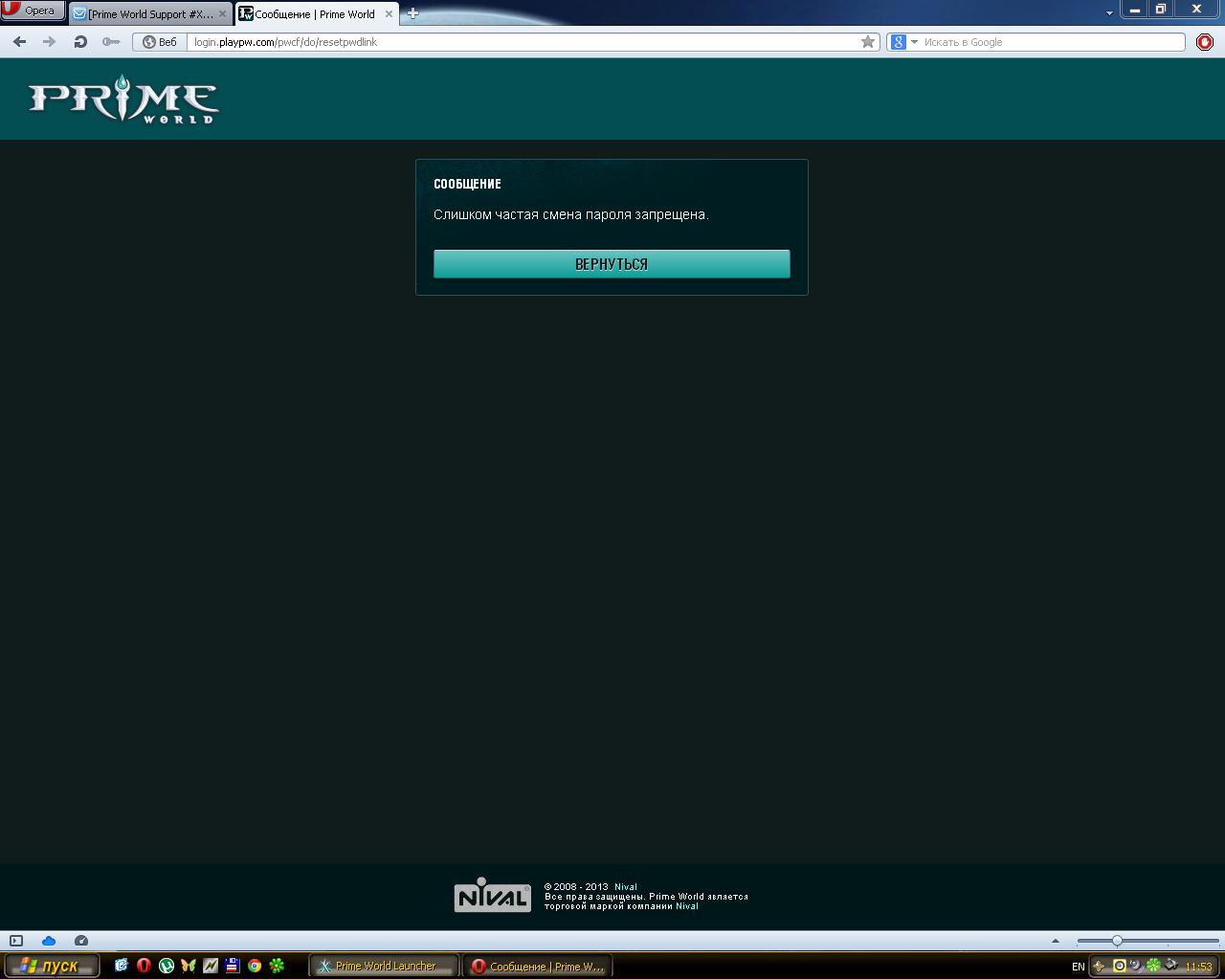Launch uTorrent from the quick launch bar
Image resolution: width=1225 pixels, height=980 pixels.
[167, 967]
